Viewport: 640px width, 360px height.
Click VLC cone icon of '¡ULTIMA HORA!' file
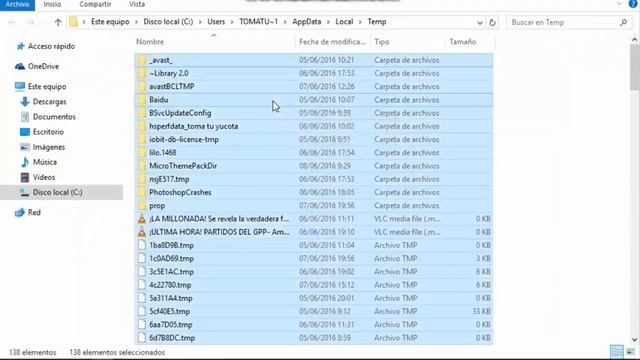(142, 232)
